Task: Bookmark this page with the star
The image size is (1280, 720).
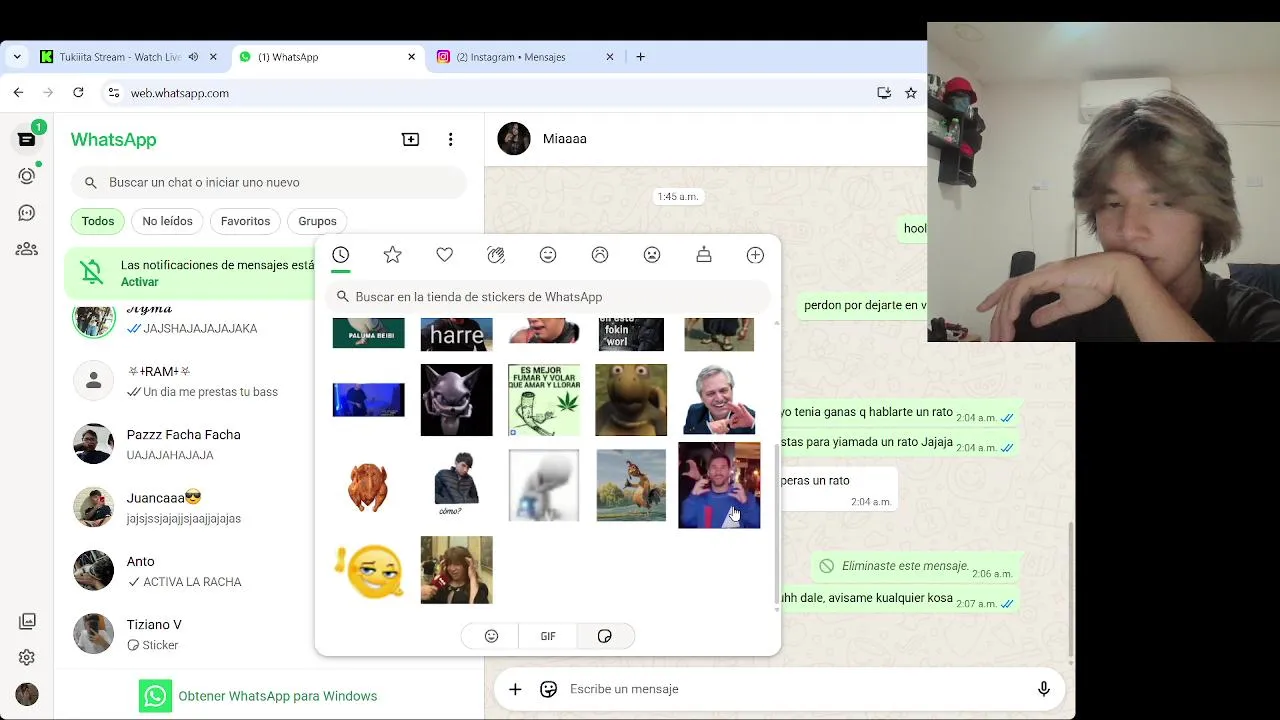Action: point(911,93)
